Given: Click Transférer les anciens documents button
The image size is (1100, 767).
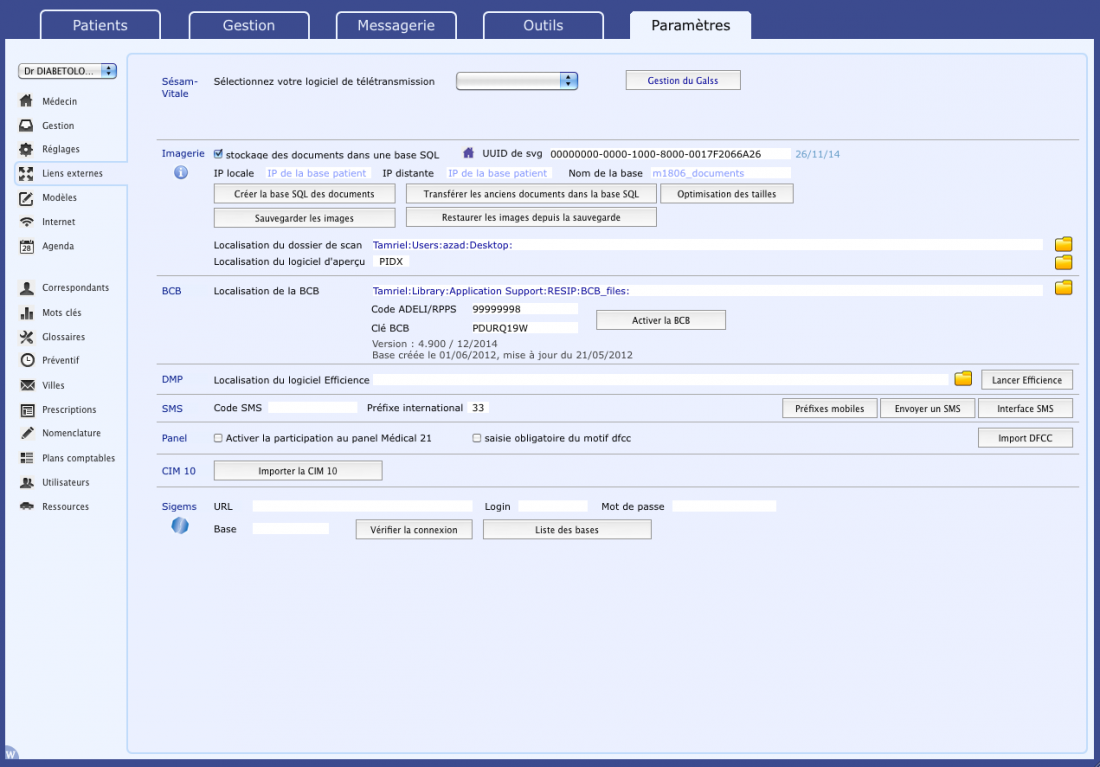Looking at the screenshot, I should [x=531, y=194].
